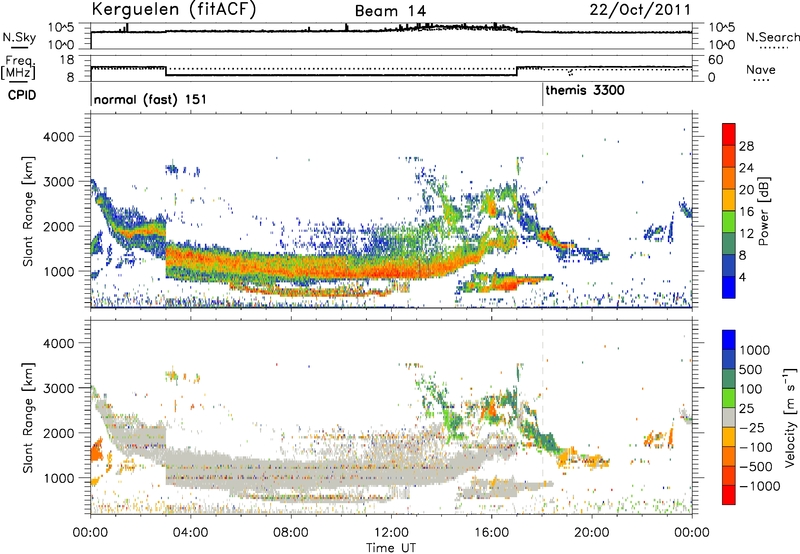This screenshot has height=554, width=800.
Task: Click the 'Beam 14' label
Action: point(390,11)
